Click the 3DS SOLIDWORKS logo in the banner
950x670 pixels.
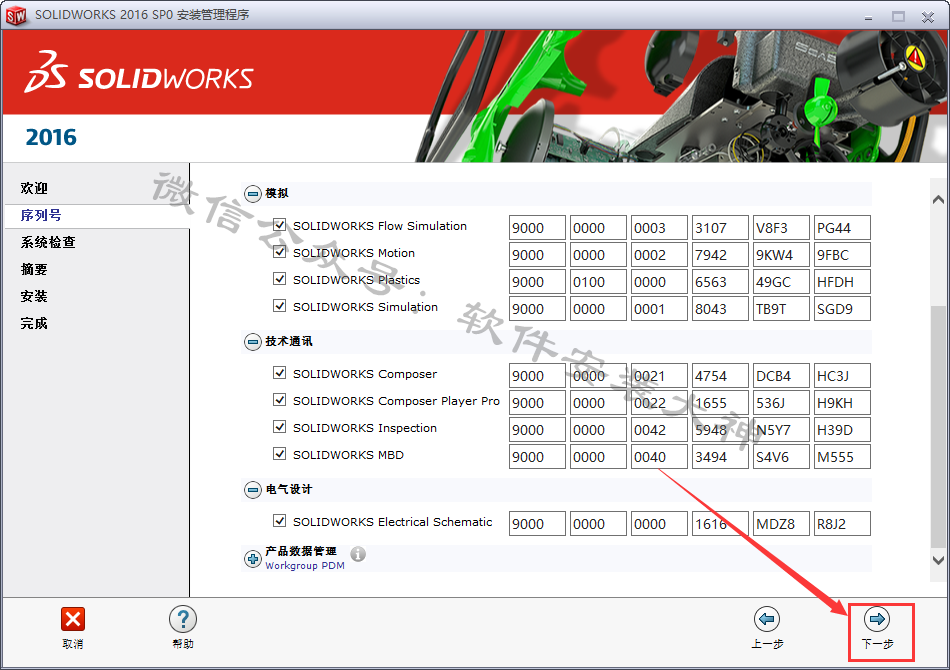(139, 73)
